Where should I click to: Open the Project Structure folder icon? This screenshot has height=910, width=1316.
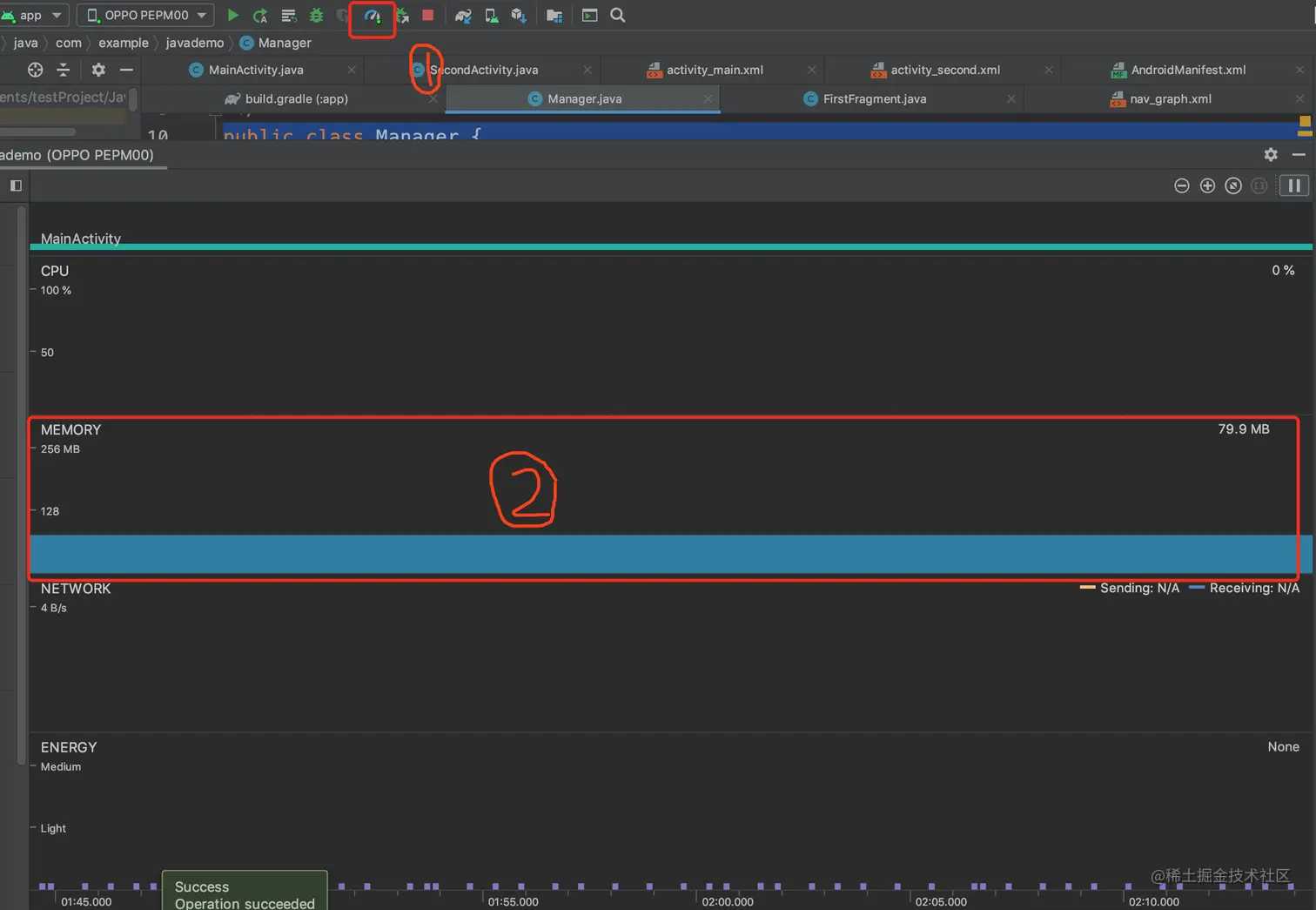(x=554, y=15)
